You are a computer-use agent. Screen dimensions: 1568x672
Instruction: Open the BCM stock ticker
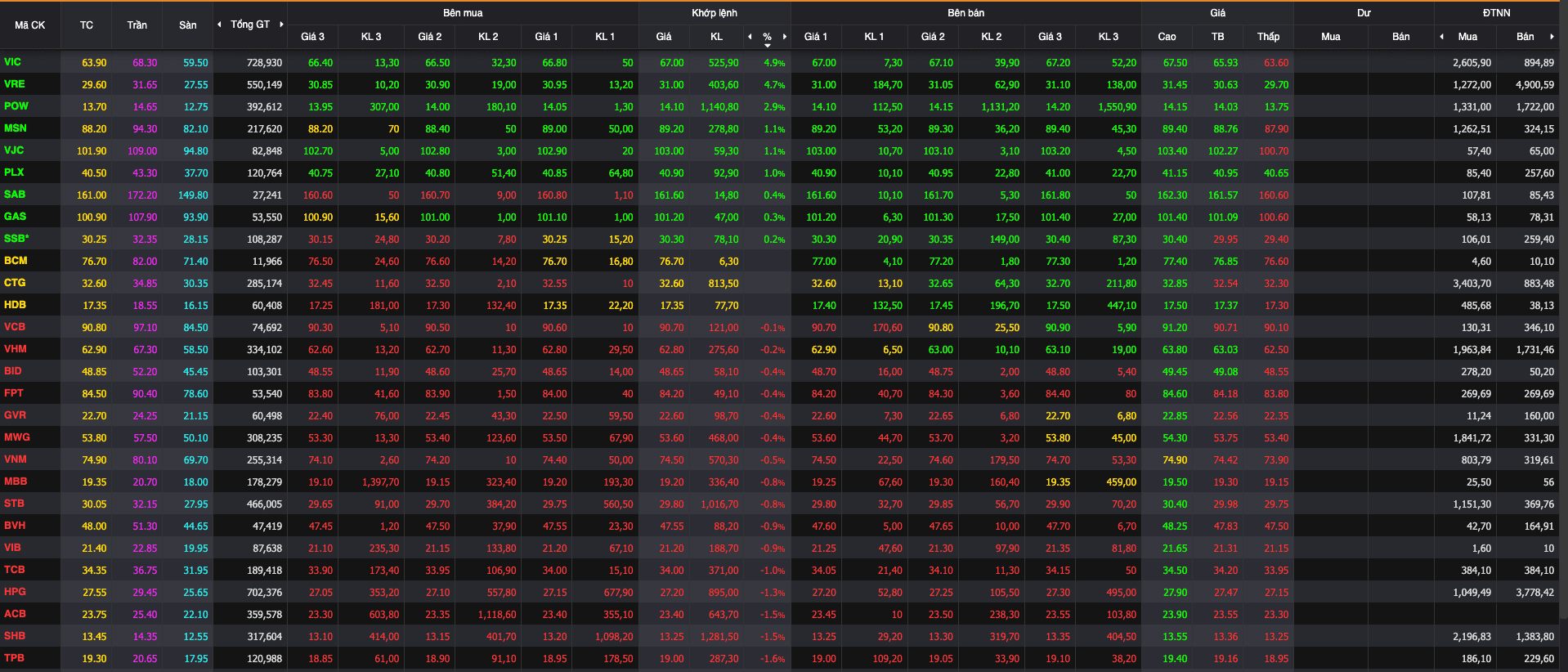pyautogui.click(x=16, y=261)
